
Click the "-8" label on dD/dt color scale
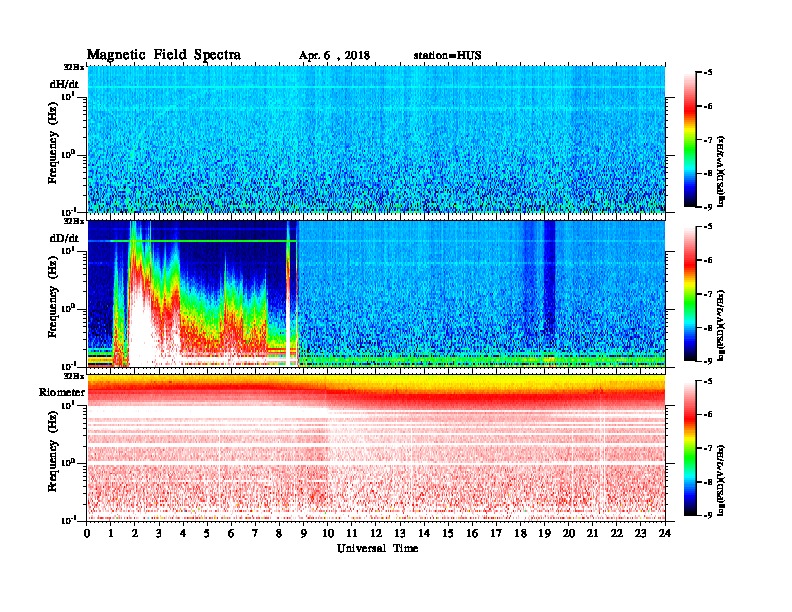pyautogui.click(x=708, y=328)
